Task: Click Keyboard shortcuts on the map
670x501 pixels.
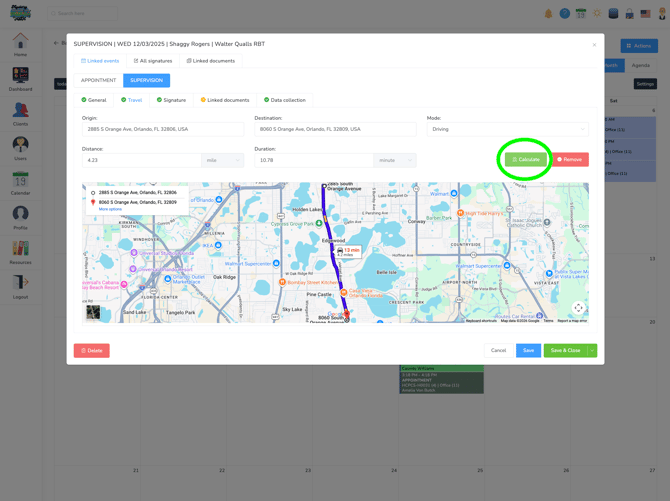Action: click(481, 321)
